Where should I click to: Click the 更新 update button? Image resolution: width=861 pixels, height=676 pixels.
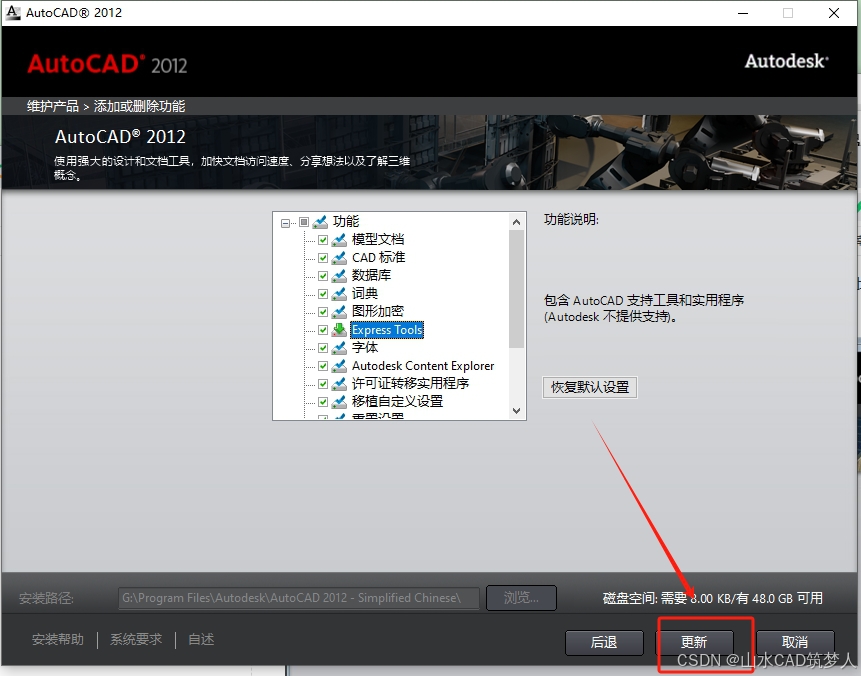(694, 643)
